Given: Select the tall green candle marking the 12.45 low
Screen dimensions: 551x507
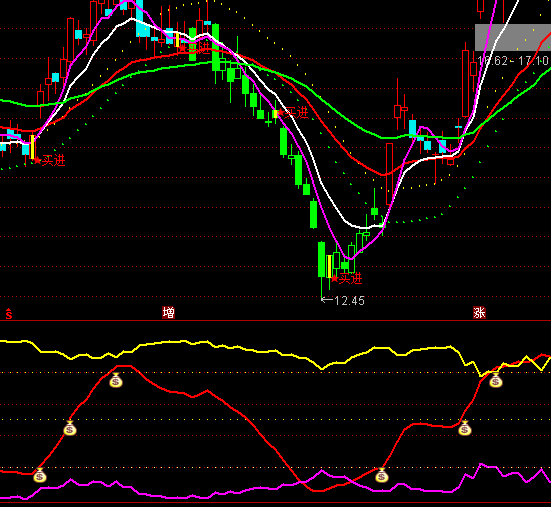Looking at the screenshot, I should coord(322,259).
